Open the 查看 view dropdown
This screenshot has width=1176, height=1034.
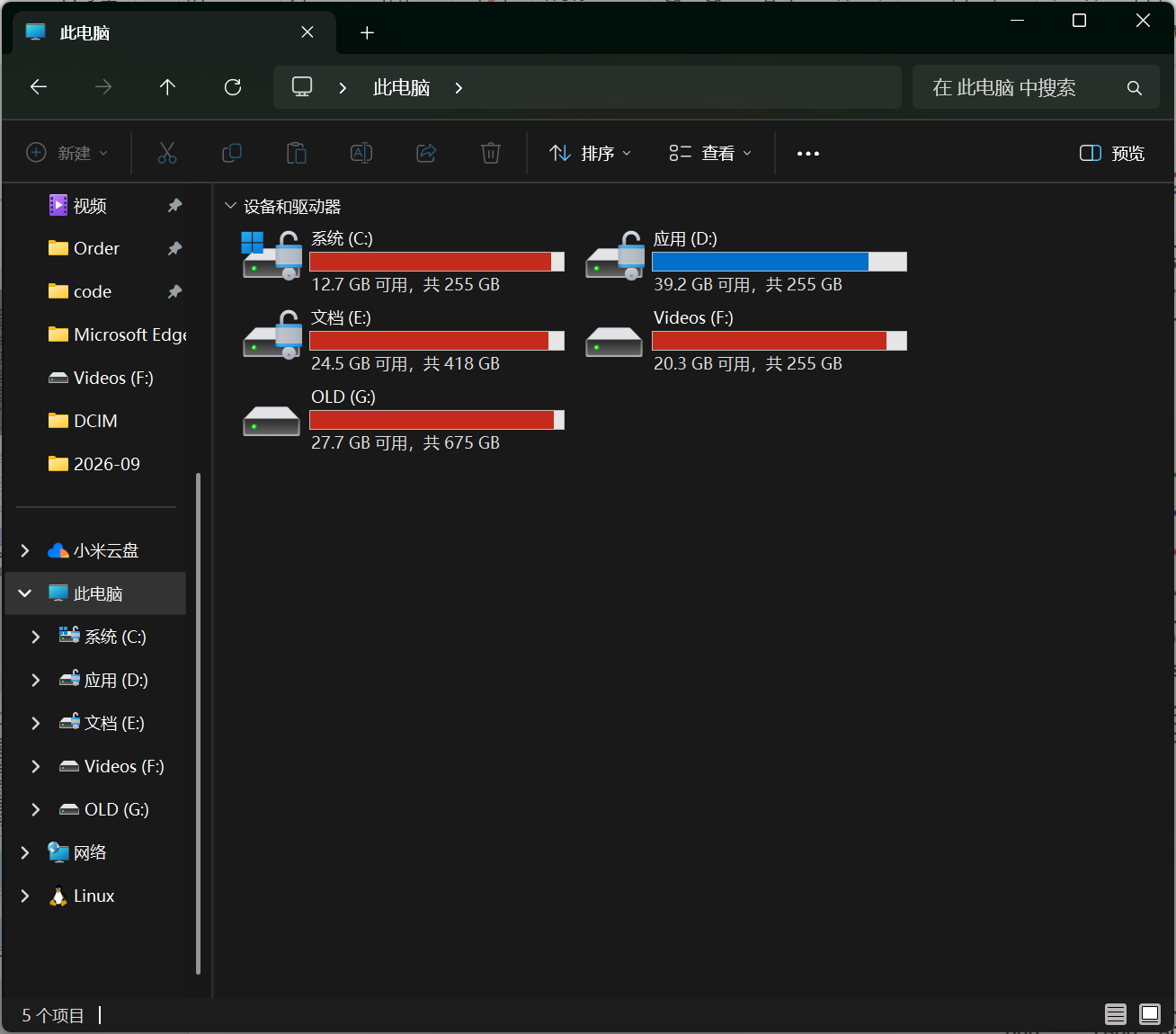point(710,154)
